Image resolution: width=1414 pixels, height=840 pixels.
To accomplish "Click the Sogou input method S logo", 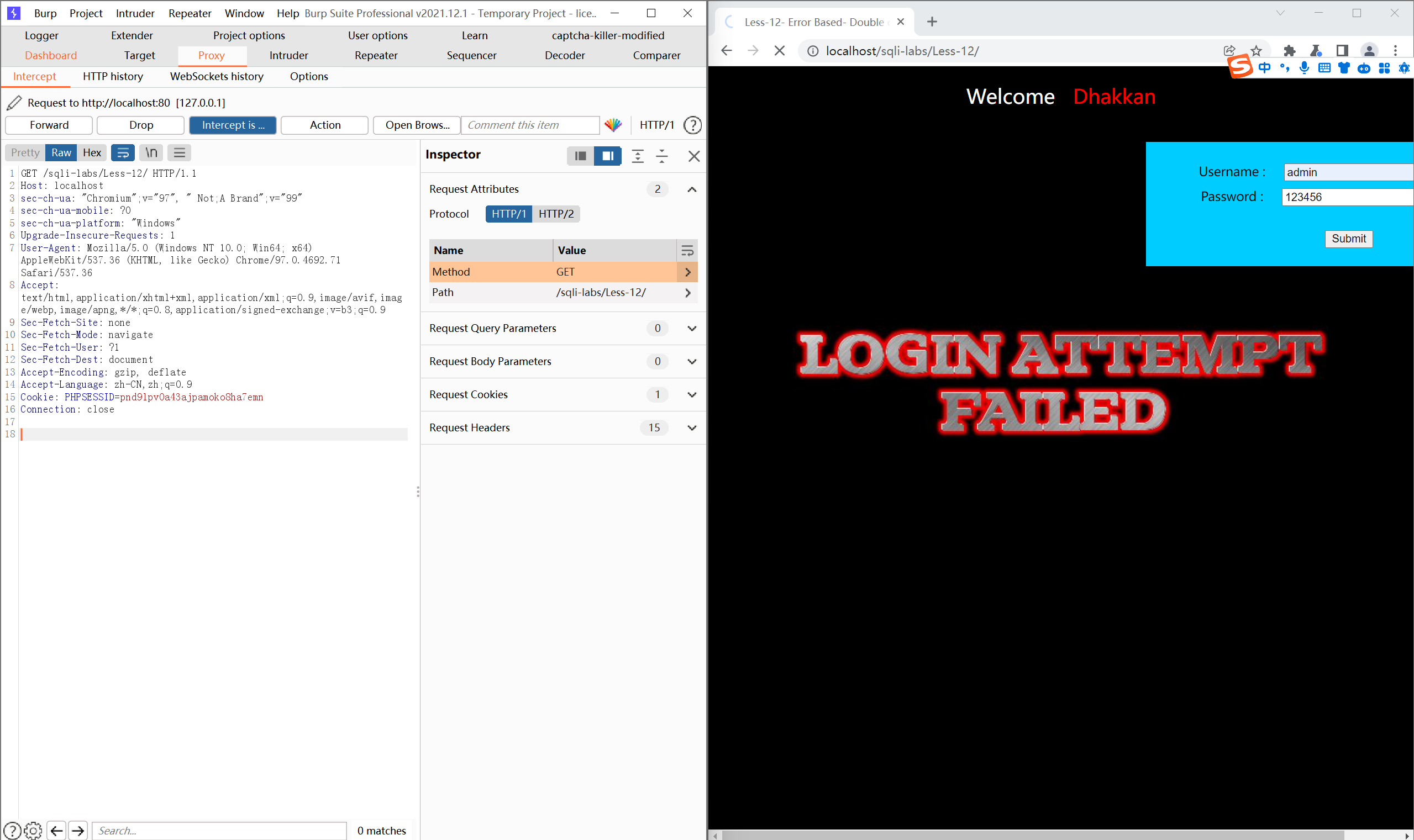I will [x=1240, y=67].
